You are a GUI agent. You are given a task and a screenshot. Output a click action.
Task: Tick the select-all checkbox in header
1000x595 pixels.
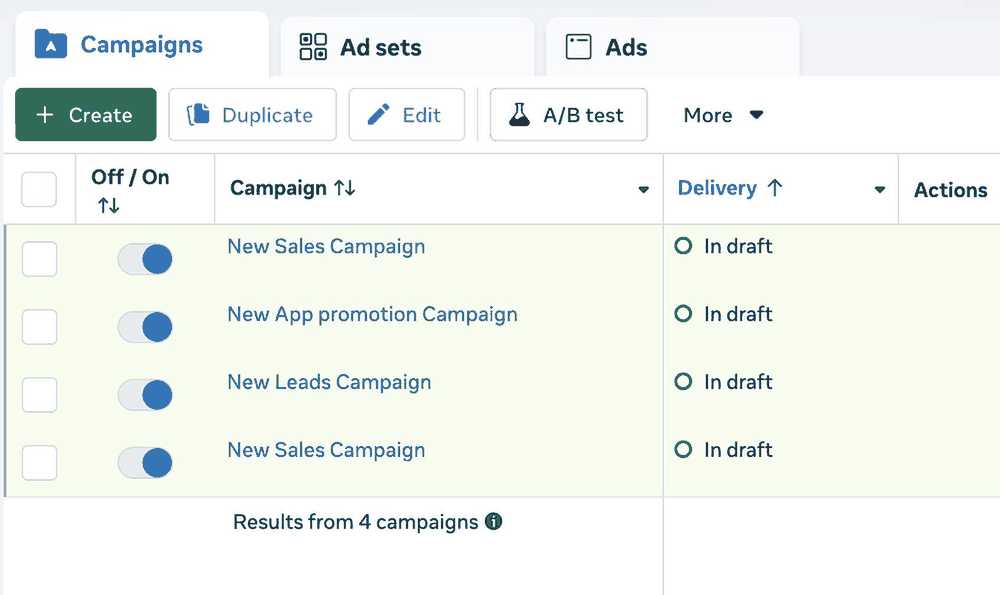pyautogui.click(x=39, y=189)
